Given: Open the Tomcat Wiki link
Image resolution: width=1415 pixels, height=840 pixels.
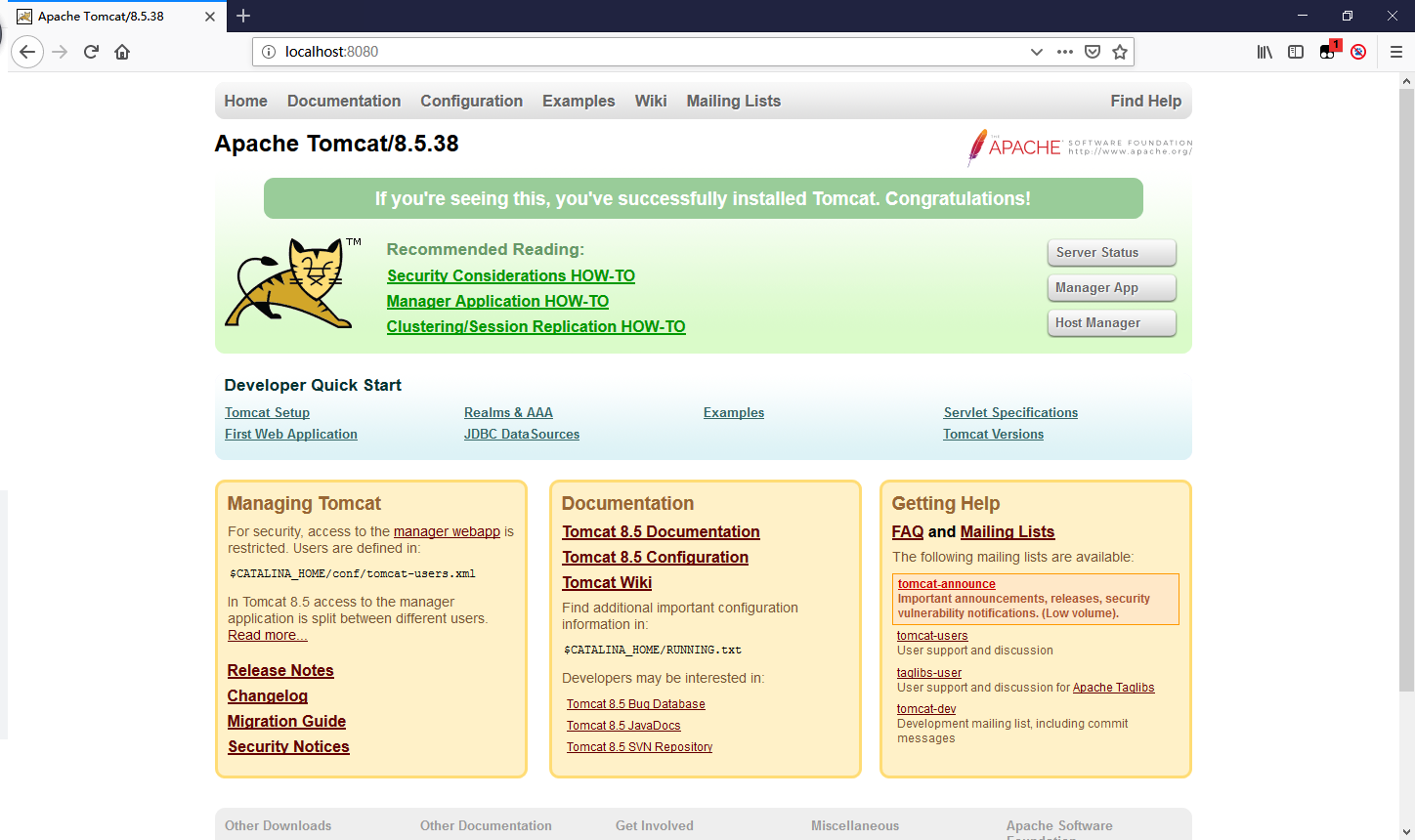Looking at the screenshot, I should (x=607, y=582).
